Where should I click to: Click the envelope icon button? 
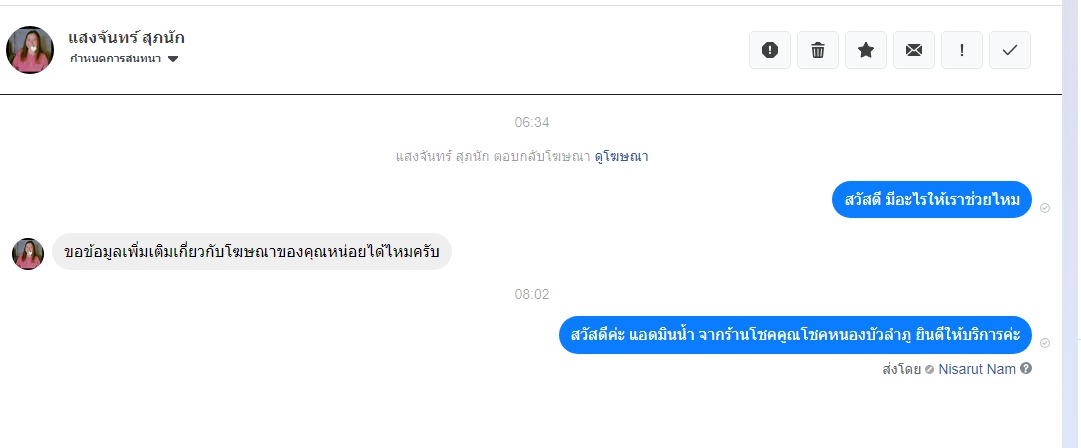[914, 50]
